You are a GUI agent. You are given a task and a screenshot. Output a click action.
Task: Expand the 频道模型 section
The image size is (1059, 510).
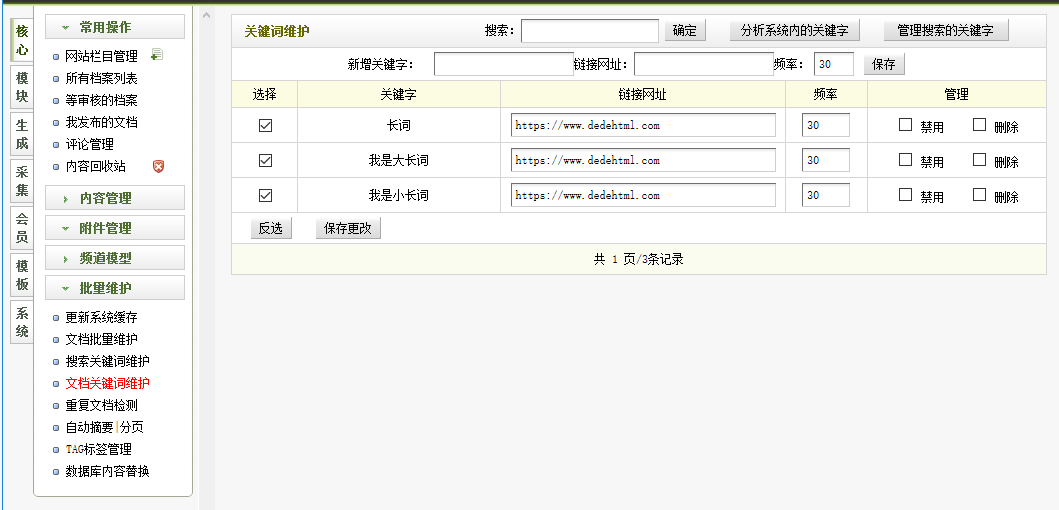[x=114, y=258]
